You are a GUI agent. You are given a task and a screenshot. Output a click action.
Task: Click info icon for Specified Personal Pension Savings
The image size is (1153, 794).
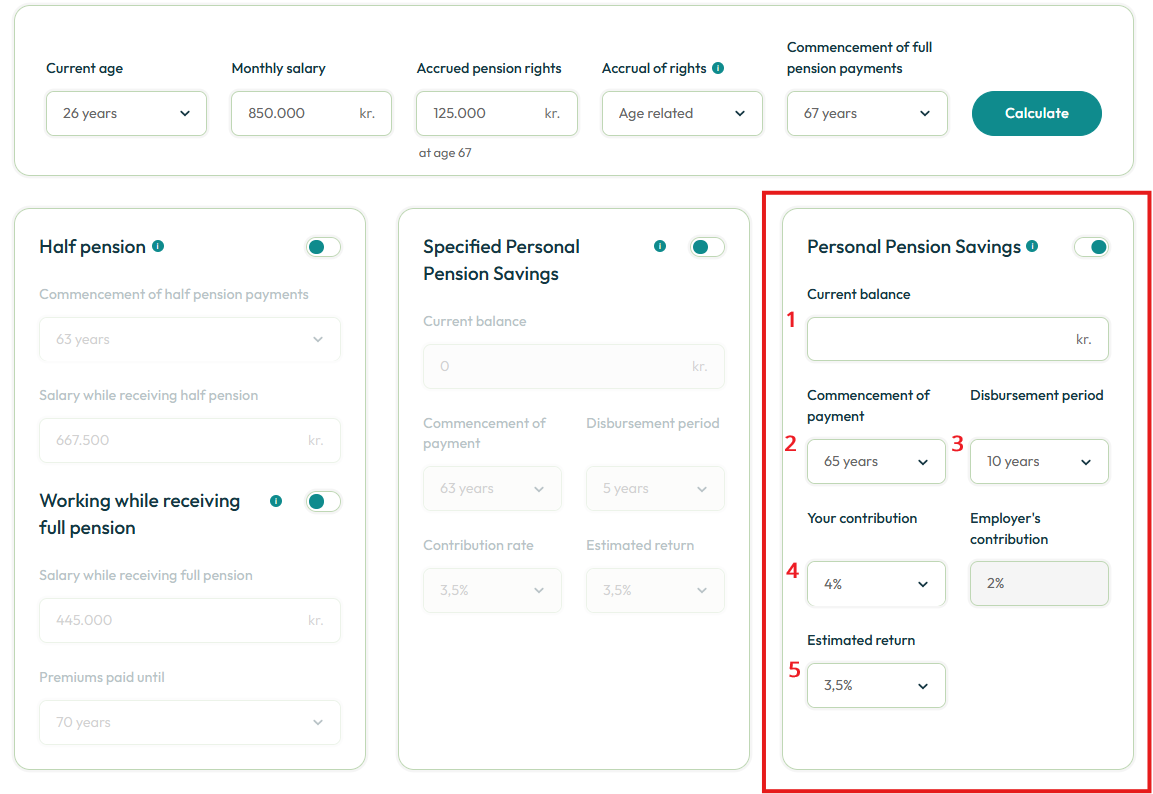coord(660,246)
